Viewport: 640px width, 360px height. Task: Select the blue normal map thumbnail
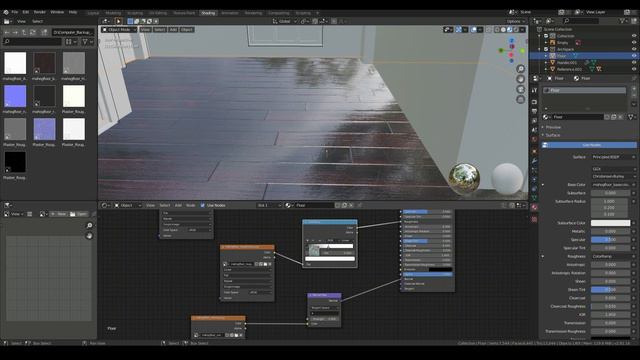click(x=15, y=96)
